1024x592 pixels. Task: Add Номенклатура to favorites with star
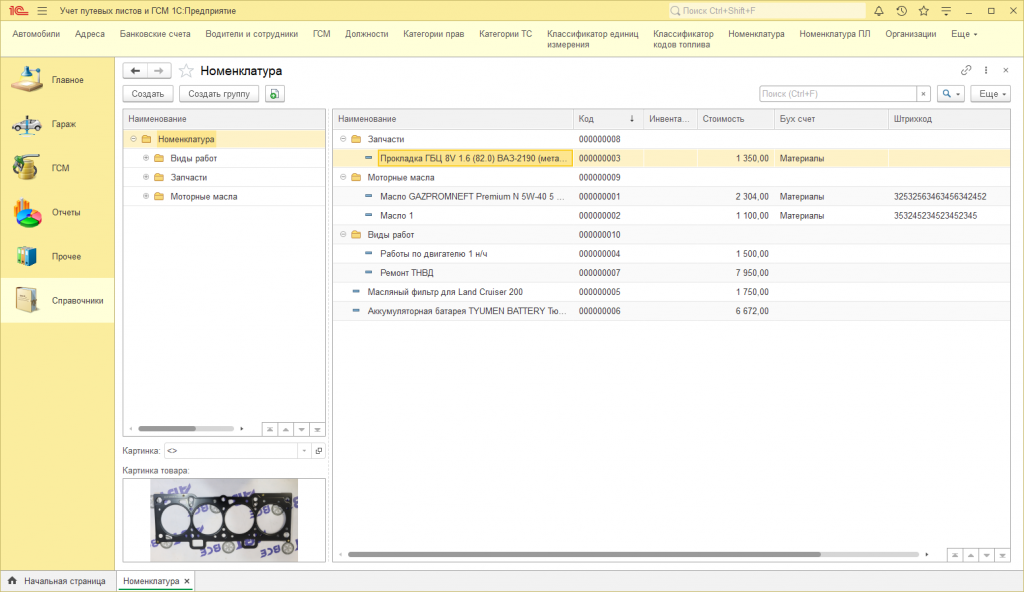coord(186,71)
